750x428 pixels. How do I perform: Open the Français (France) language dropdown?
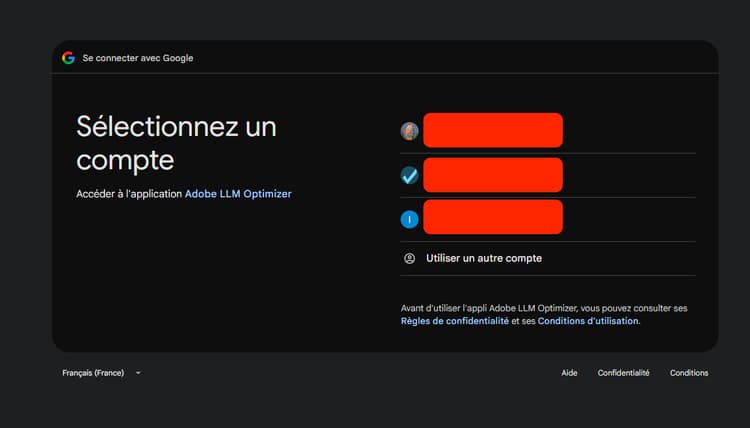coord(101,373)
